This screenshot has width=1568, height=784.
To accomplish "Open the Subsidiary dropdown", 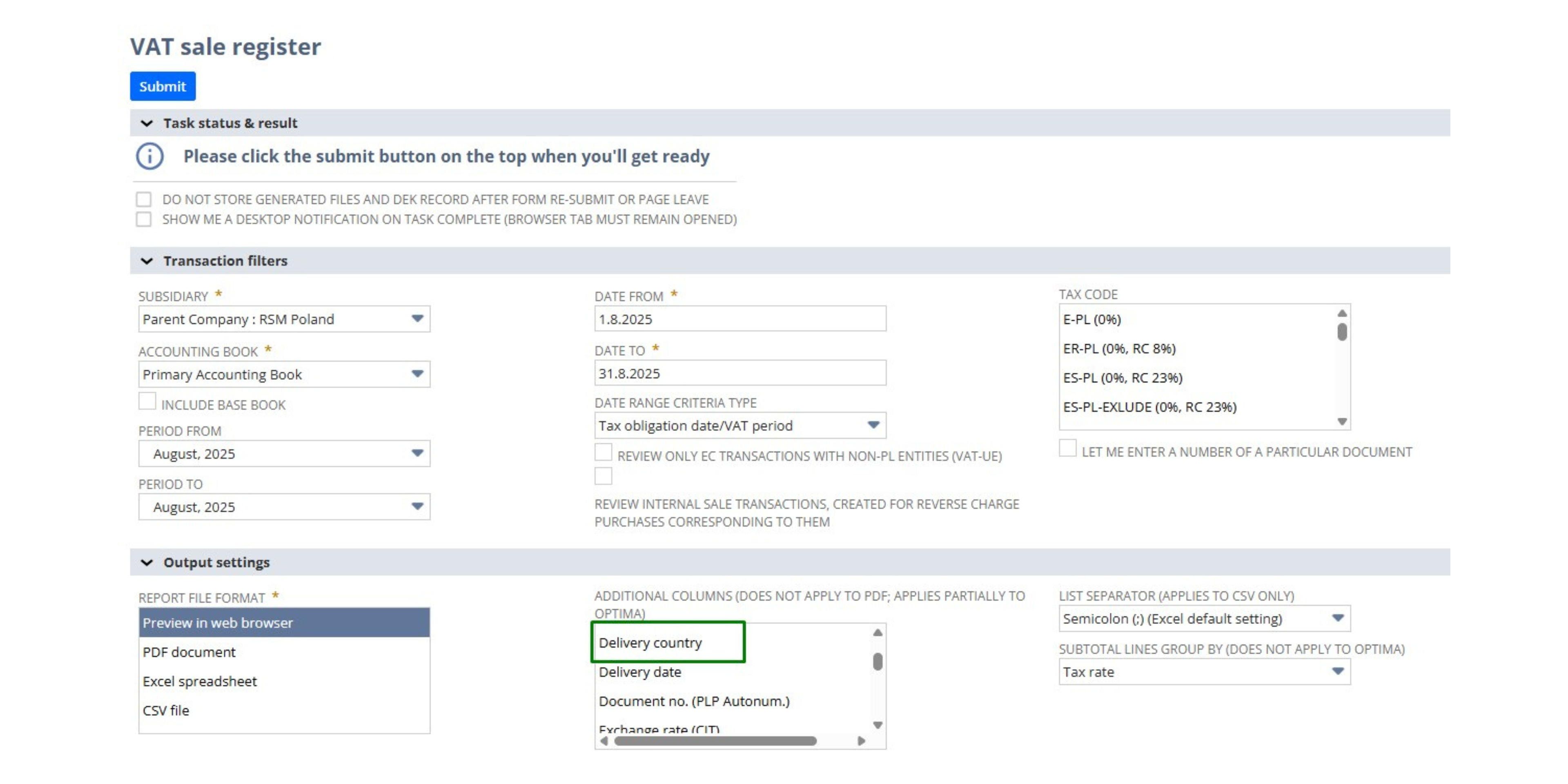I will click(284, 319).
